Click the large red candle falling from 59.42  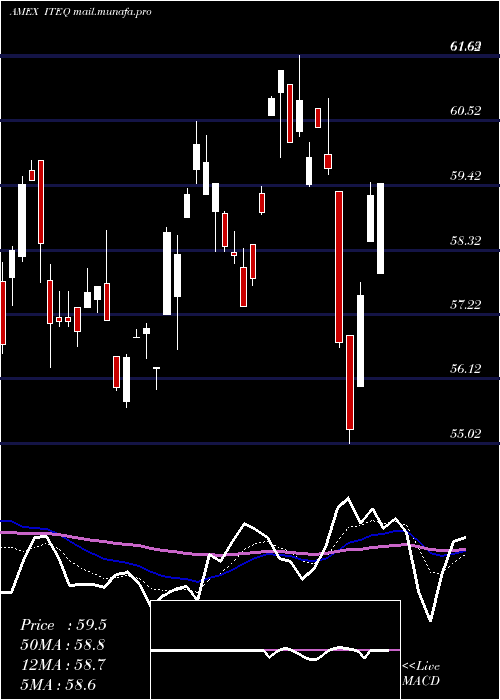point(339,267)
